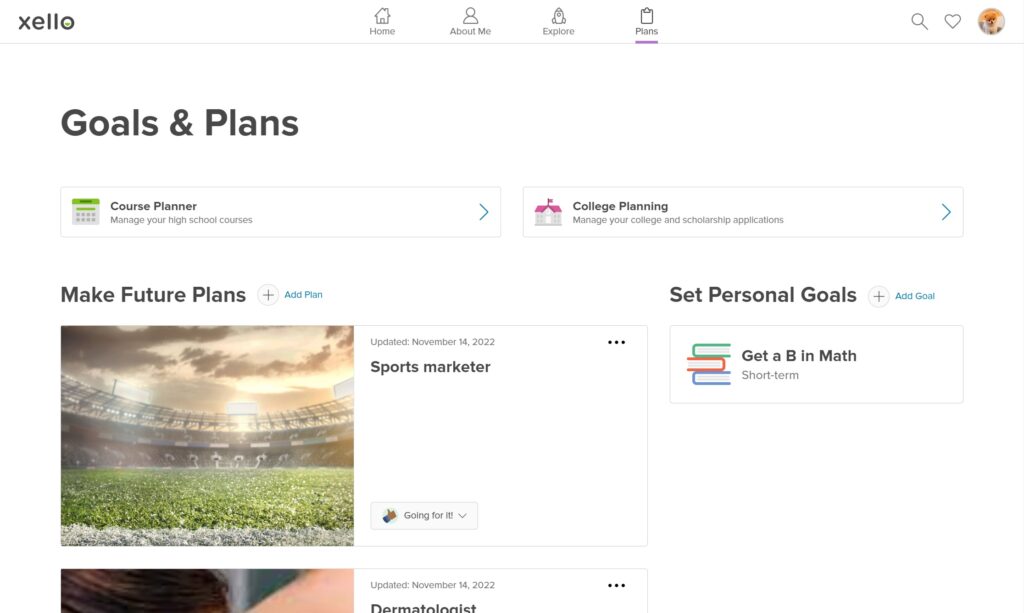The height and width of the screenshot is (613, 1024).
Task: Open the options menu on Dermatologist card
Action: pos(617,584)
